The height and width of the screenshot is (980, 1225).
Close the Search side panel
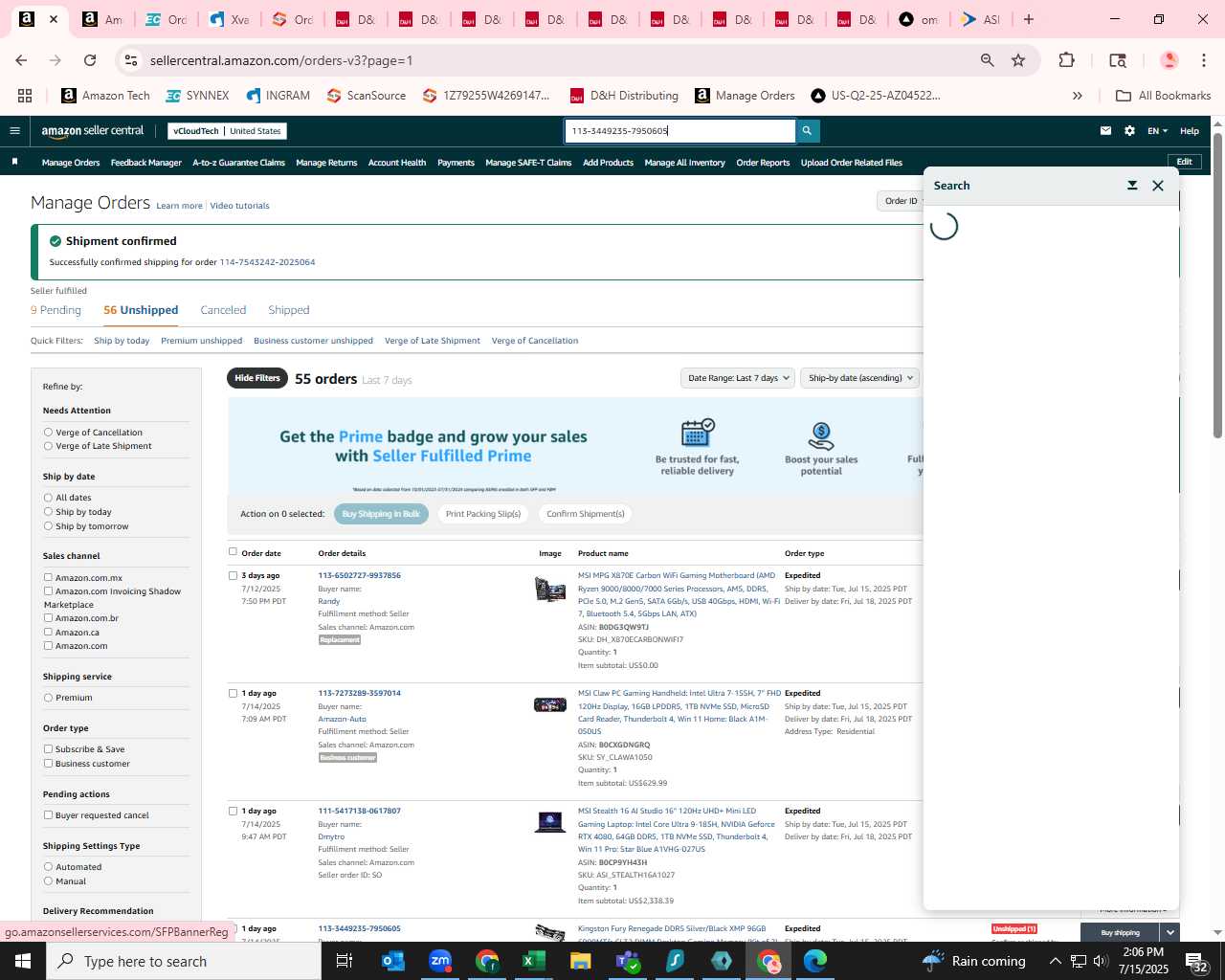[x=1158, y=186]
